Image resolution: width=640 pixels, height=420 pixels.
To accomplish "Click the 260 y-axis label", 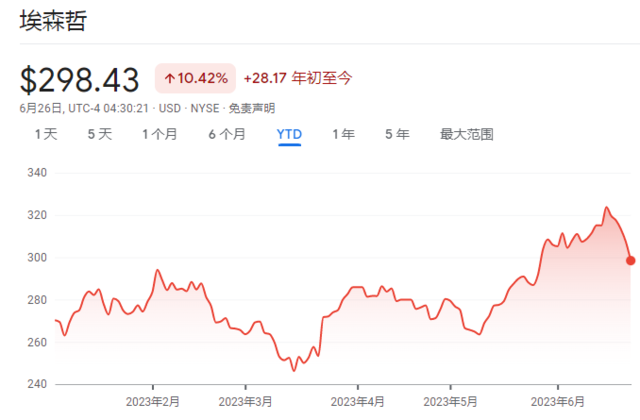I will [x=37, y=342].
